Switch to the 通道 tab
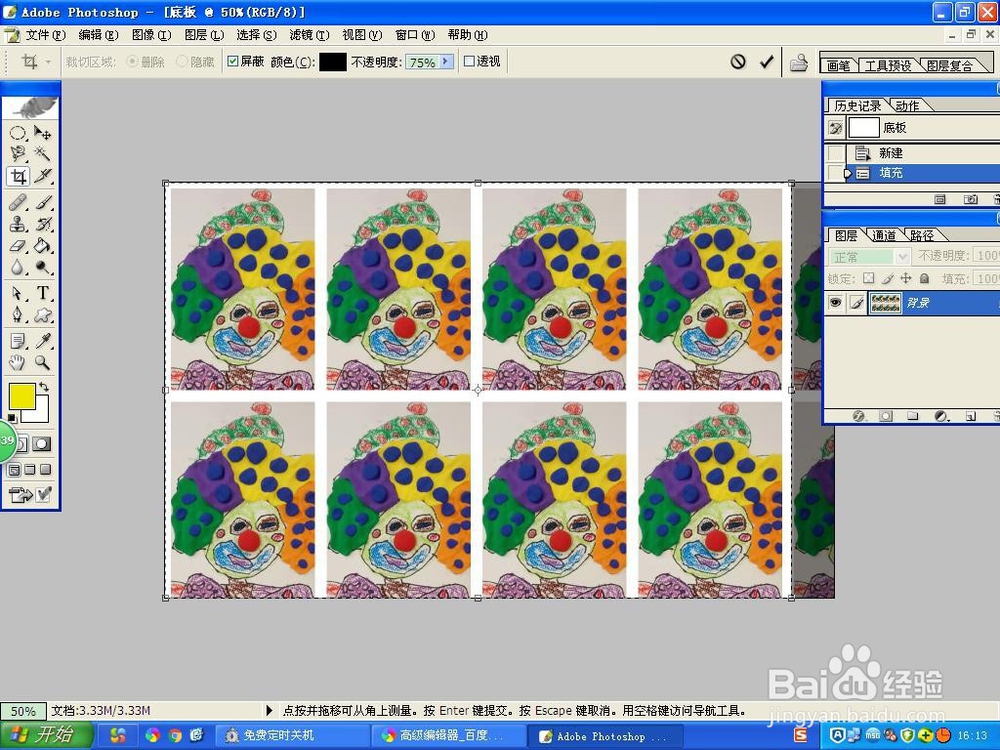The height and width of the screenshot is (750, 1000). [x=884, y=236]
